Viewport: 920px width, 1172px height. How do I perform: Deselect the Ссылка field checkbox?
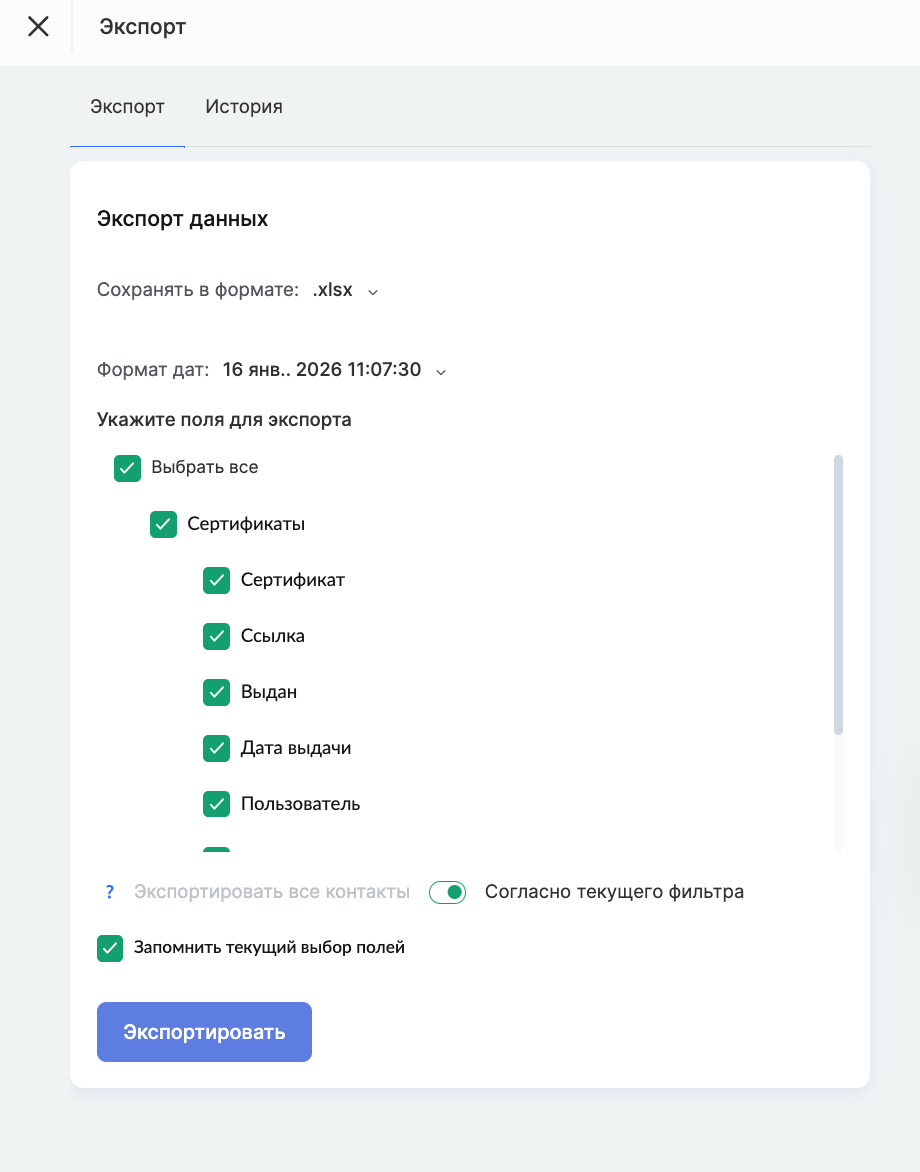click(216, 636)
